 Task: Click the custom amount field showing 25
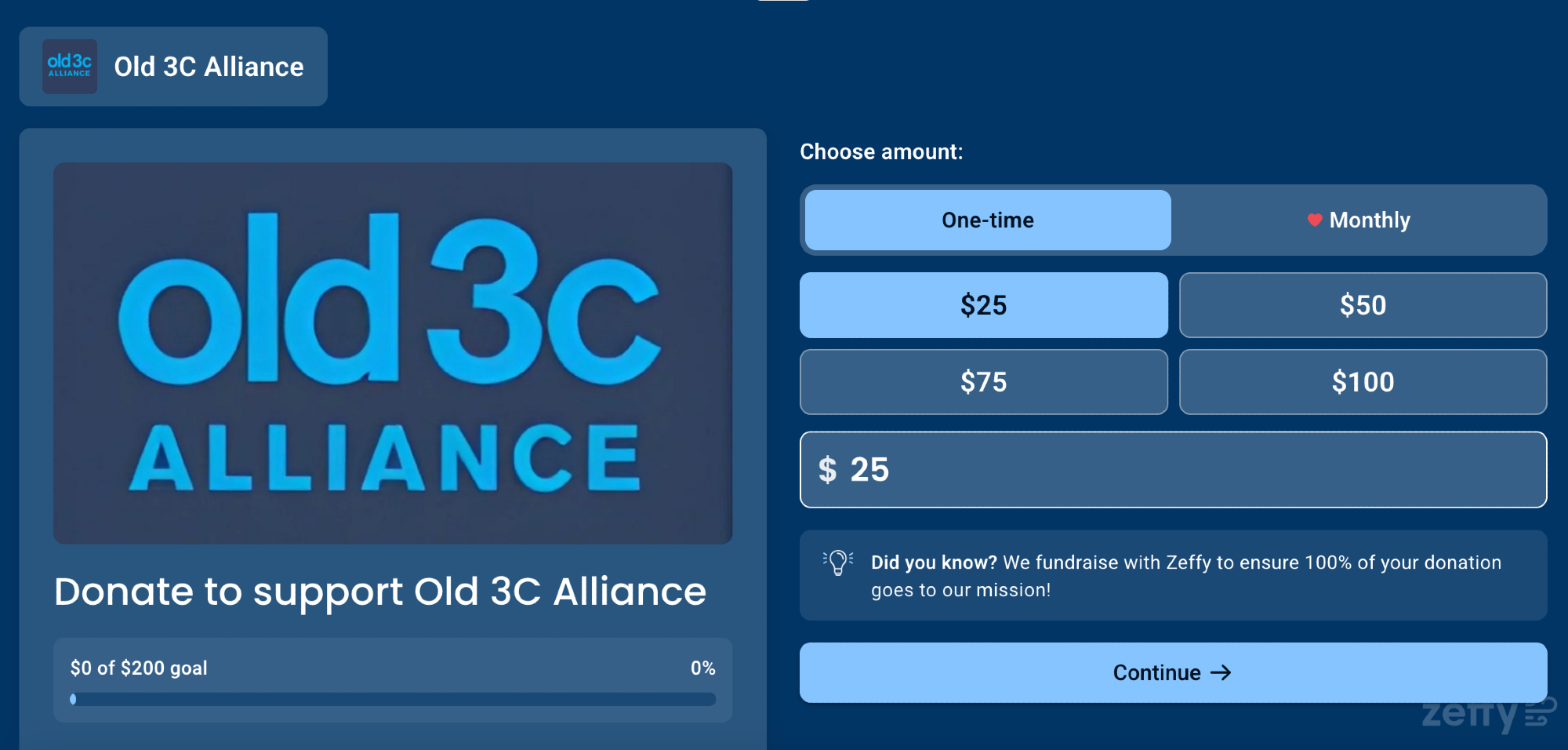tap(1176, 470)
